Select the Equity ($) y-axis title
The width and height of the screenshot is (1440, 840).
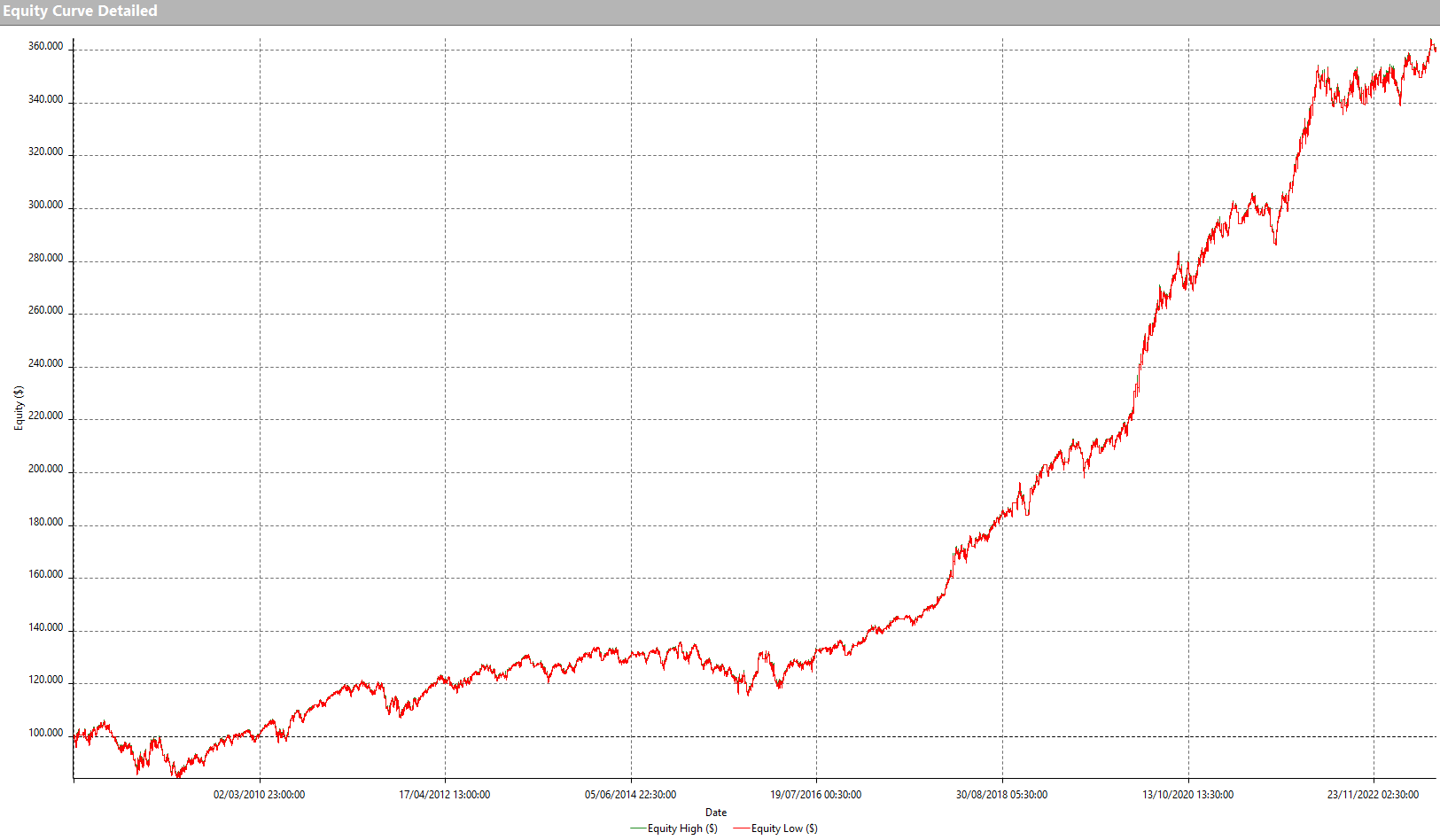click(x=19, y=408)
